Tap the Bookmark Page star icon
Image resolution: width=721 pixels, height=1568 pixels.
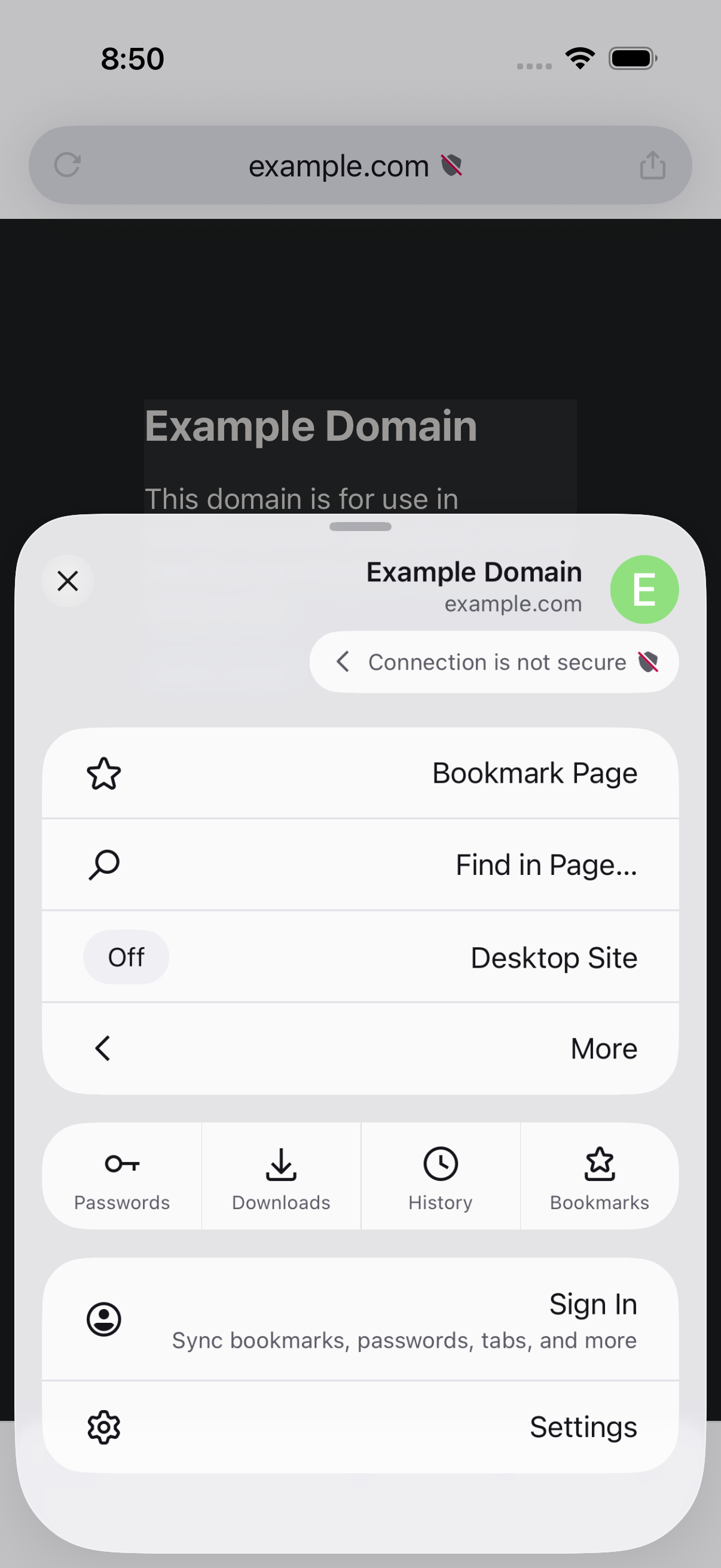[104, 774]
